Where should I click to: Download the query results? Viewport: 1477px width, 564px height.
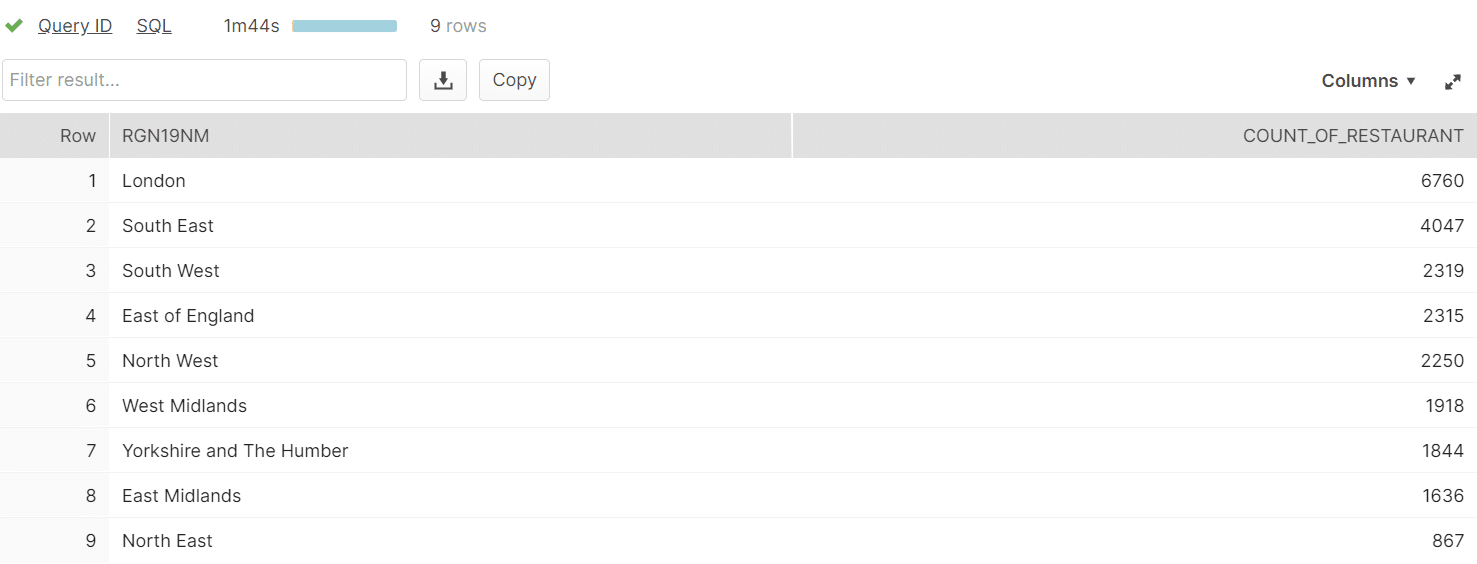(443, 80)
